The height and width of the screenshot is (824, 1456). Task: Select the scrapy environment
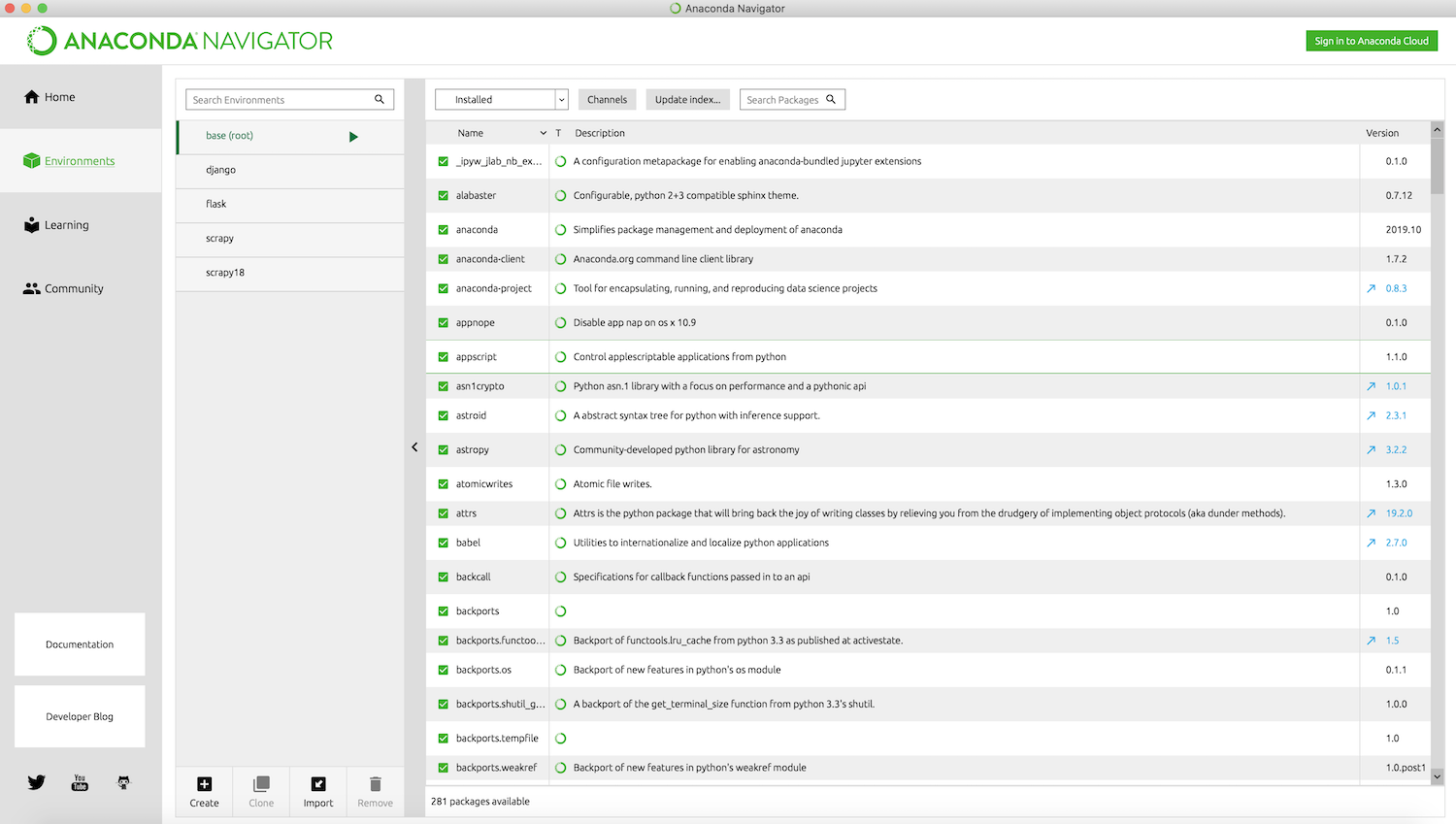(290, 239)
